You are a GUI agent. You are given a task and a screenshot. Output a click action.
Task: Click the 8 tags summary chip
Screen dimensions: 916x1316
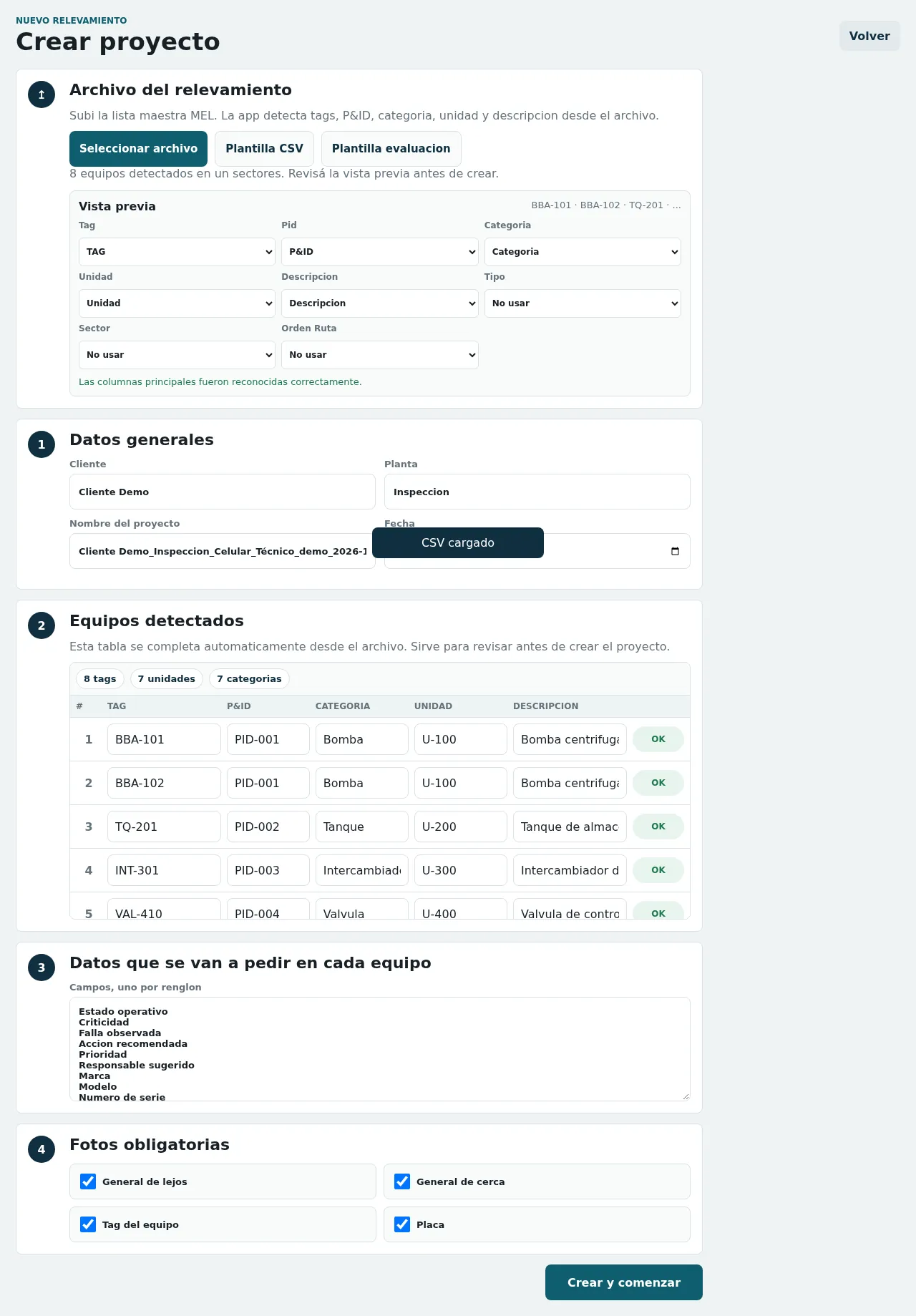pyautogui.click(x=100, y=678)
